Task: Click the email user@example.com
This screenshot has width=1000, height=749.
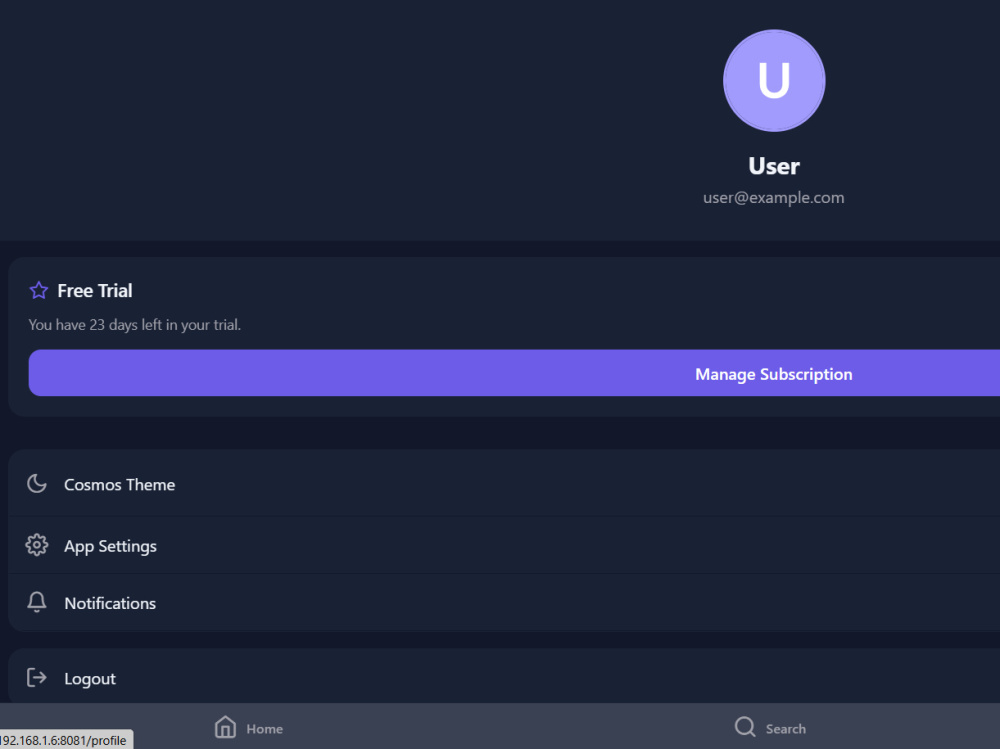Action: pyautogui.click(x=774, y=198)
